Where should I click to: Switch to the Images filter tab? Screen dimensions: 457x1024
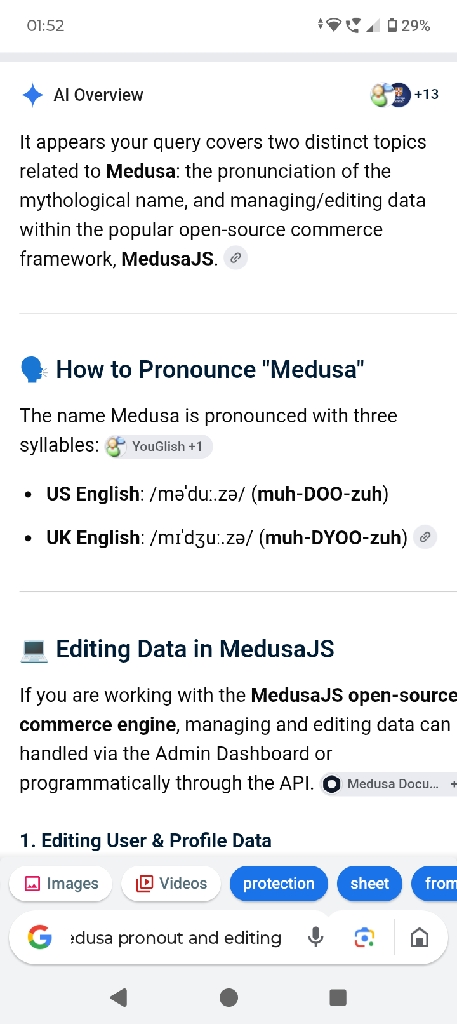61,884
